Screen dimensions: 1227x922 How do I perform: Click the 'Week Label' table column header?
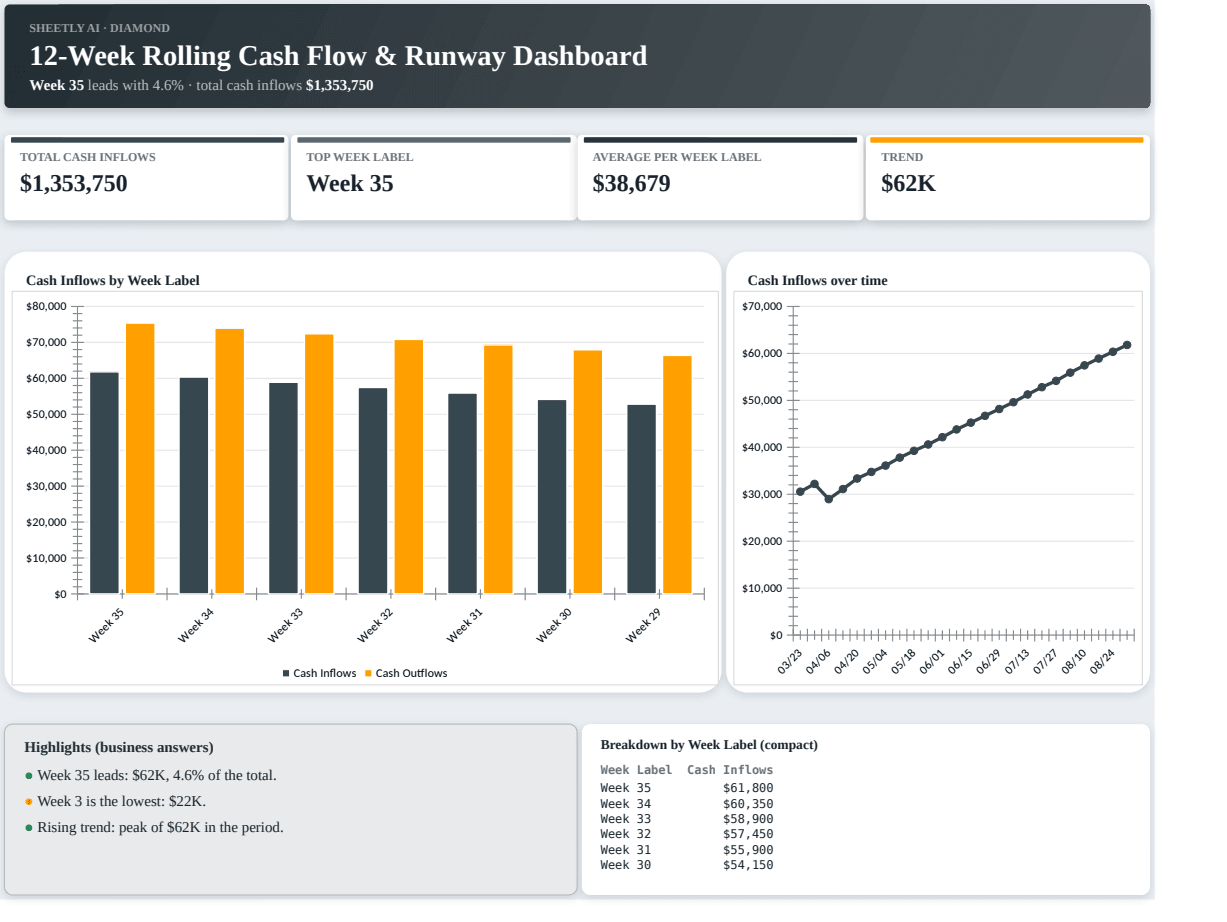[x=636, y=770]
